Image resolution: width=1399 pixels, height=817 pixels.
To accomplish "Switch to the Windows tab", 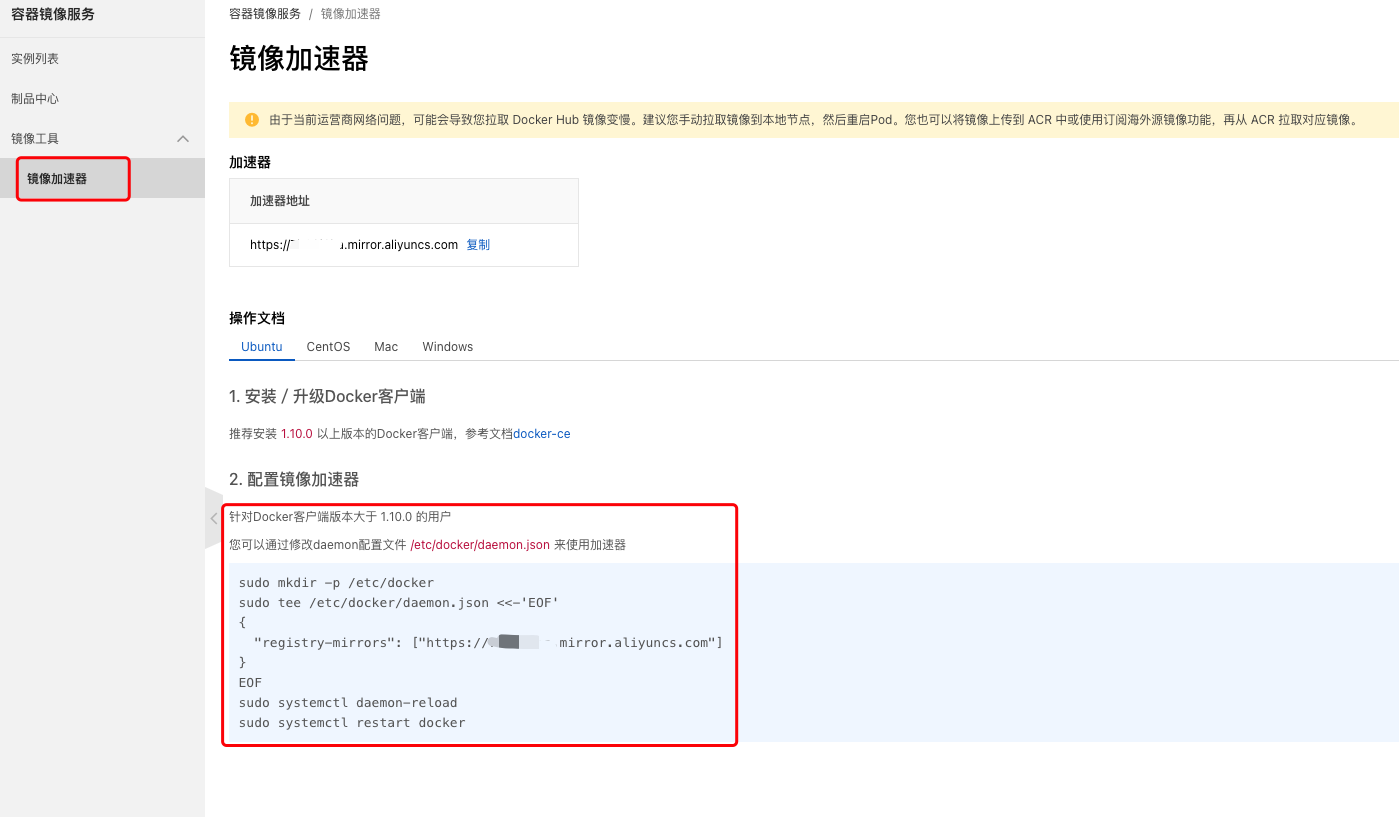I will click(447, 347).
